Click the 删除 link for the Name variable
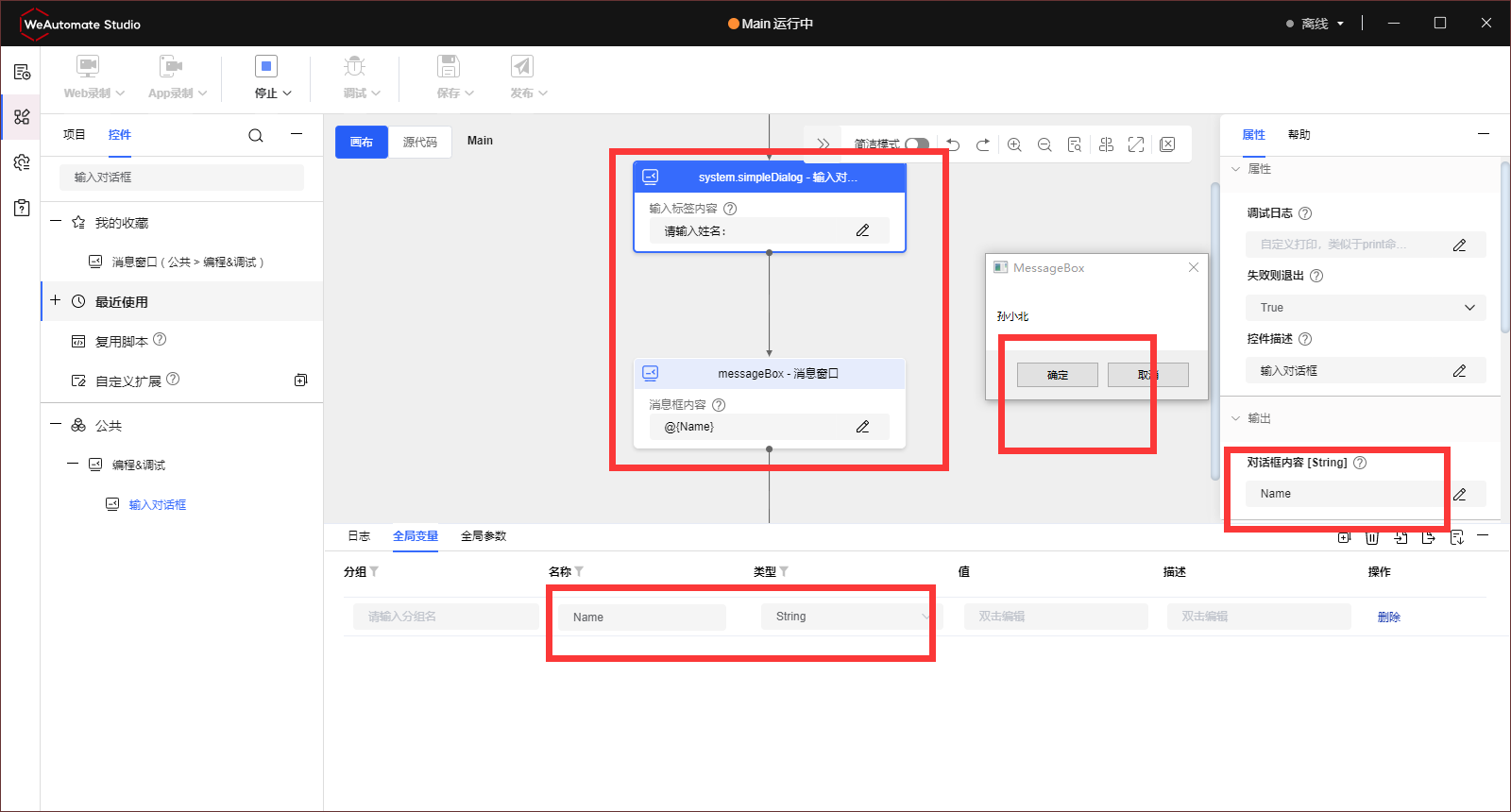 click(x=1389, y=617)
